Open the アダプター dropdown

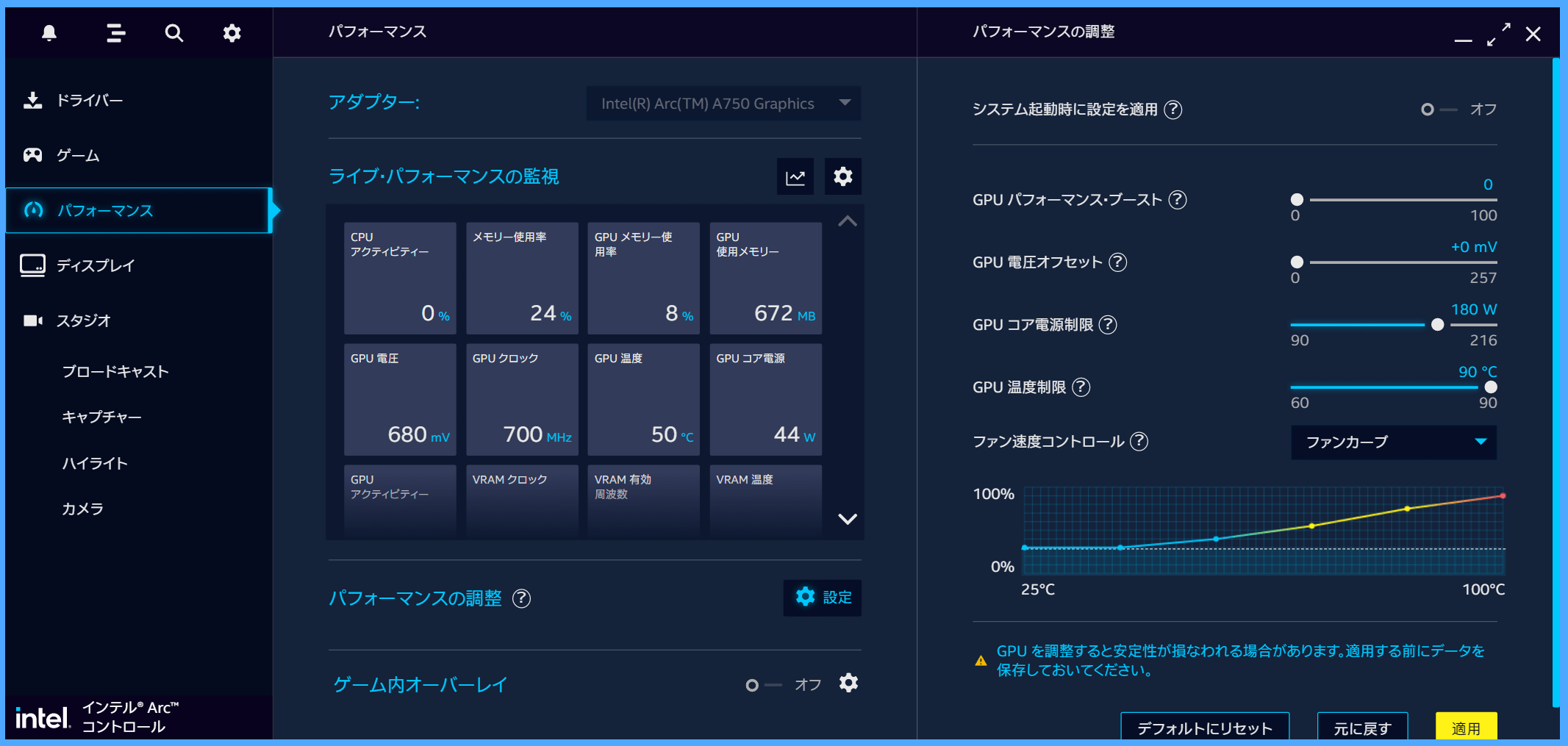click(723, 104)
